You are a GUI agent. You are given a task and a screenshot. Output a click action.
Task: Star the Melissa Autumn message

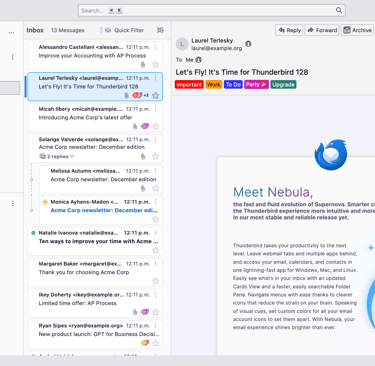(x=155, y=188)
